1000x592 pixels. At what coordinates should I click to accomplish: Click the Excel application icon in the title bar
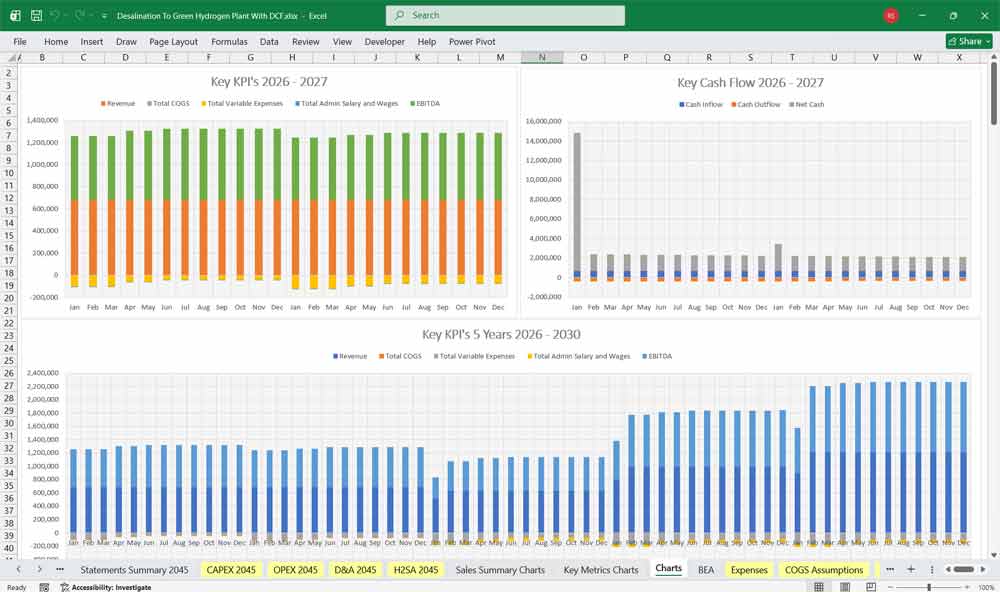(x=15, y=15)
